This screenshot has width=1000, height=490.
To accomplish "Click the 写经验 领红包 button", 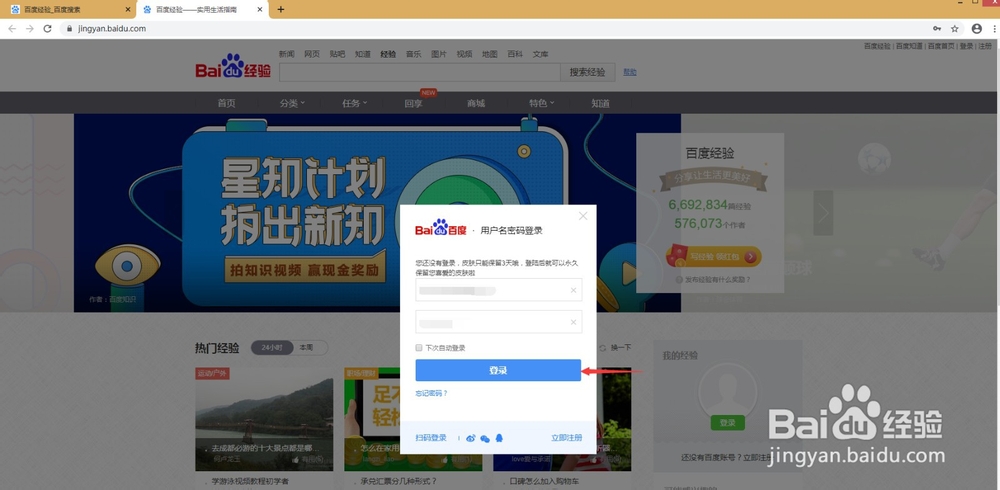I will [714, 256].
